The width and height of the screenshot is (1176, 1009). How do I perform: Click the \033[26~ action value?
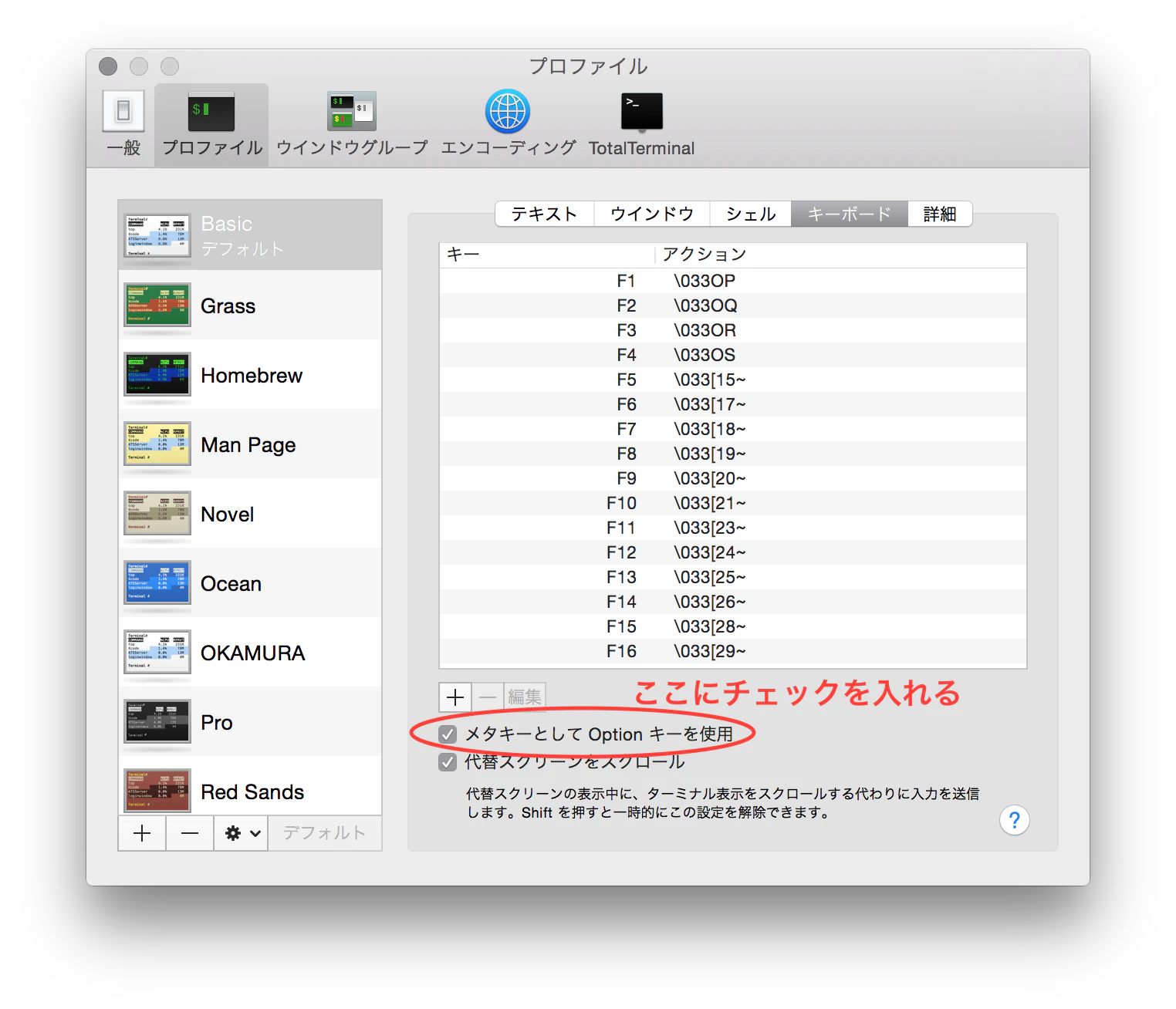tap(710, 602)
